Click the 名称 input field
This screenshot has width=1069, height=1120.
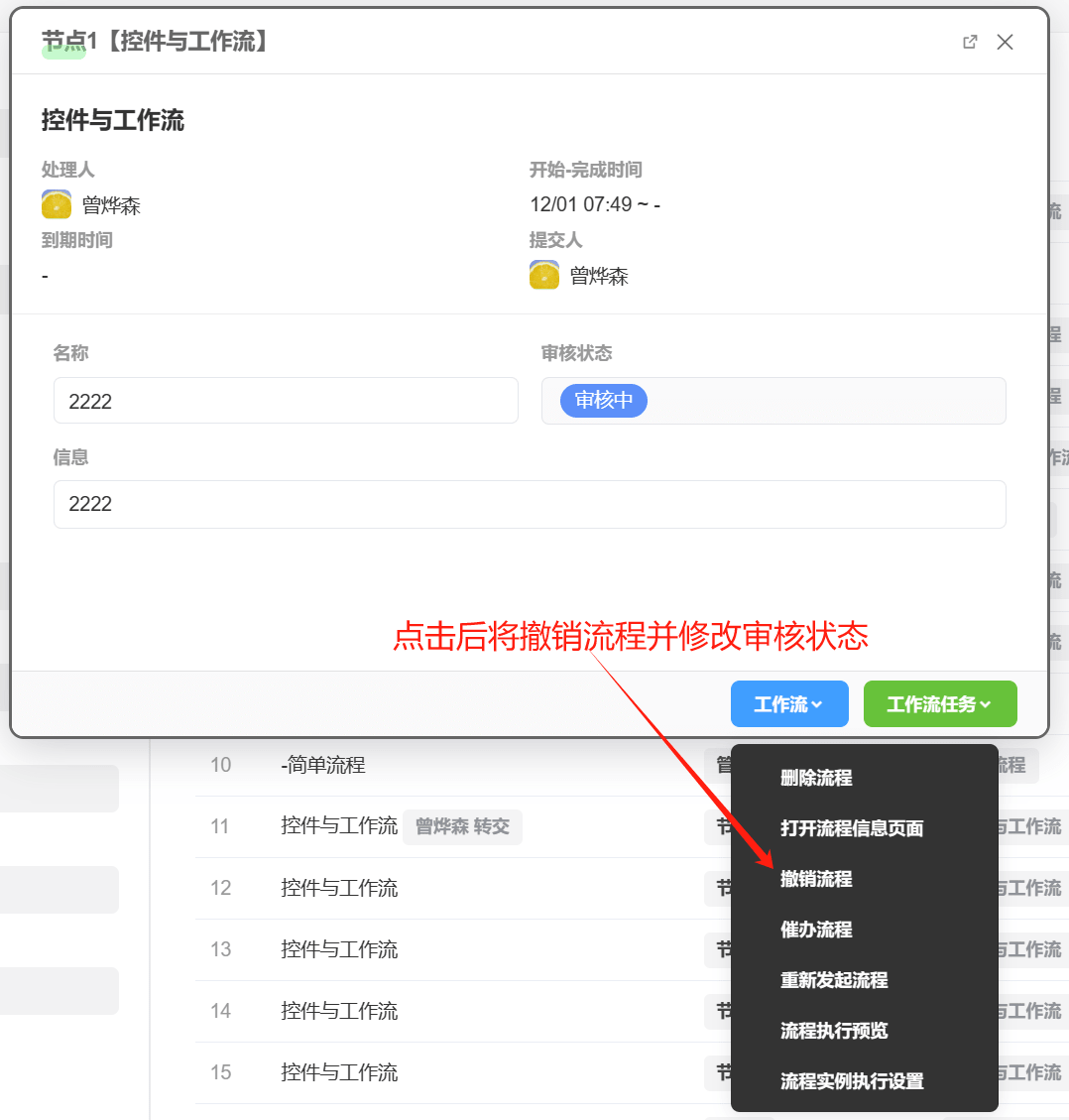coord(286,401)
